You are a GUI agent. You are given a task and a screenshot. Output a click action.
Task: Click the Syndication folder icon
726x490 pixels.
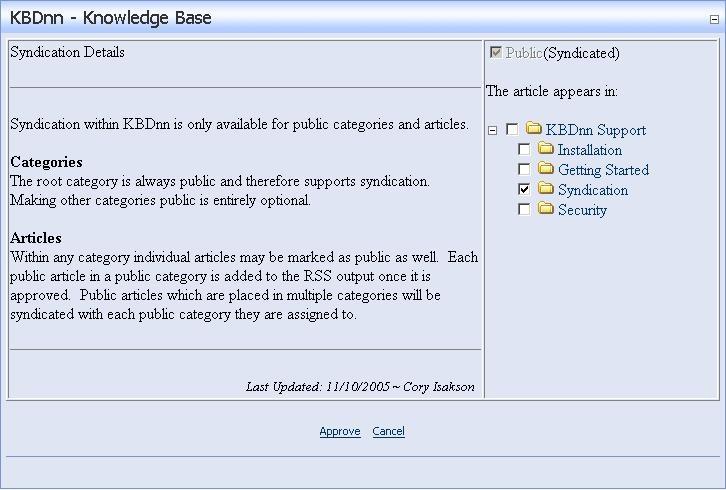[545, 189]
